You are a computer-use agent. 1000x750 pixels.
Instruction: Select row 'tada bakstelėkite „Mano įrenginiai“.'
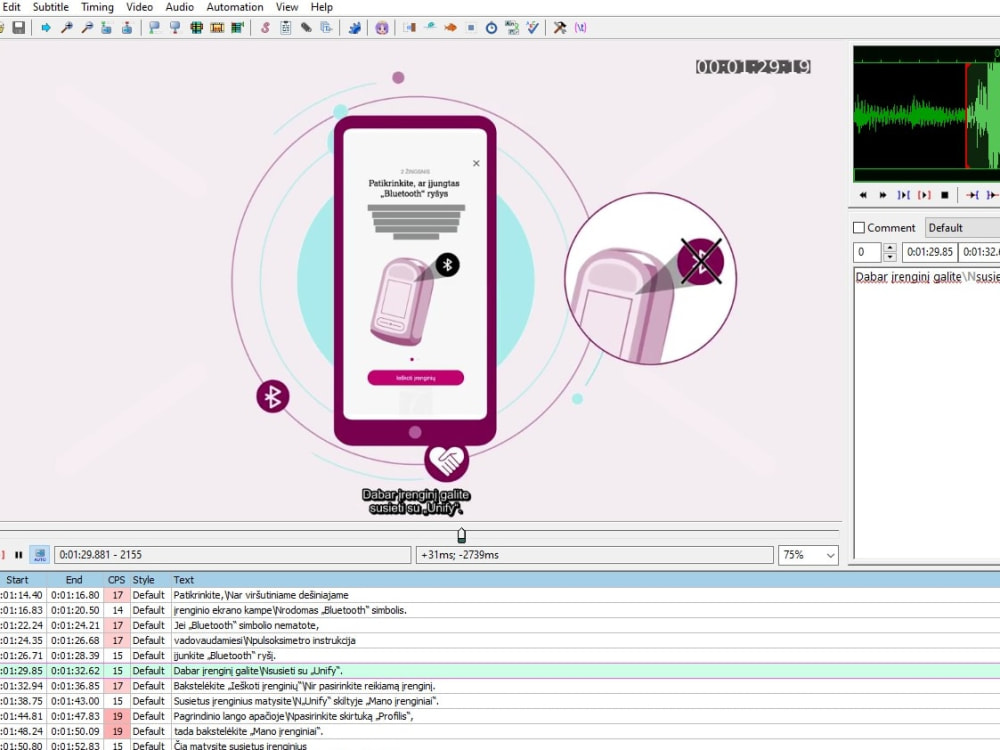click(x=500, y=732)
